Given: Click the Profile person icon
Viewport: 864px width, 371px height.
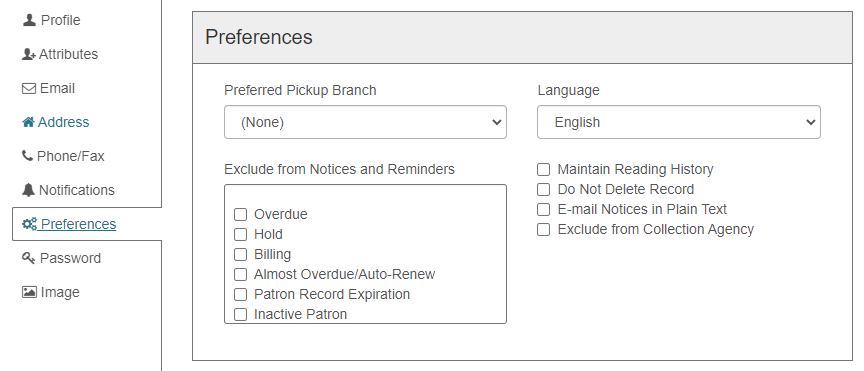Looking at the screenshot, I should (29, 20).
